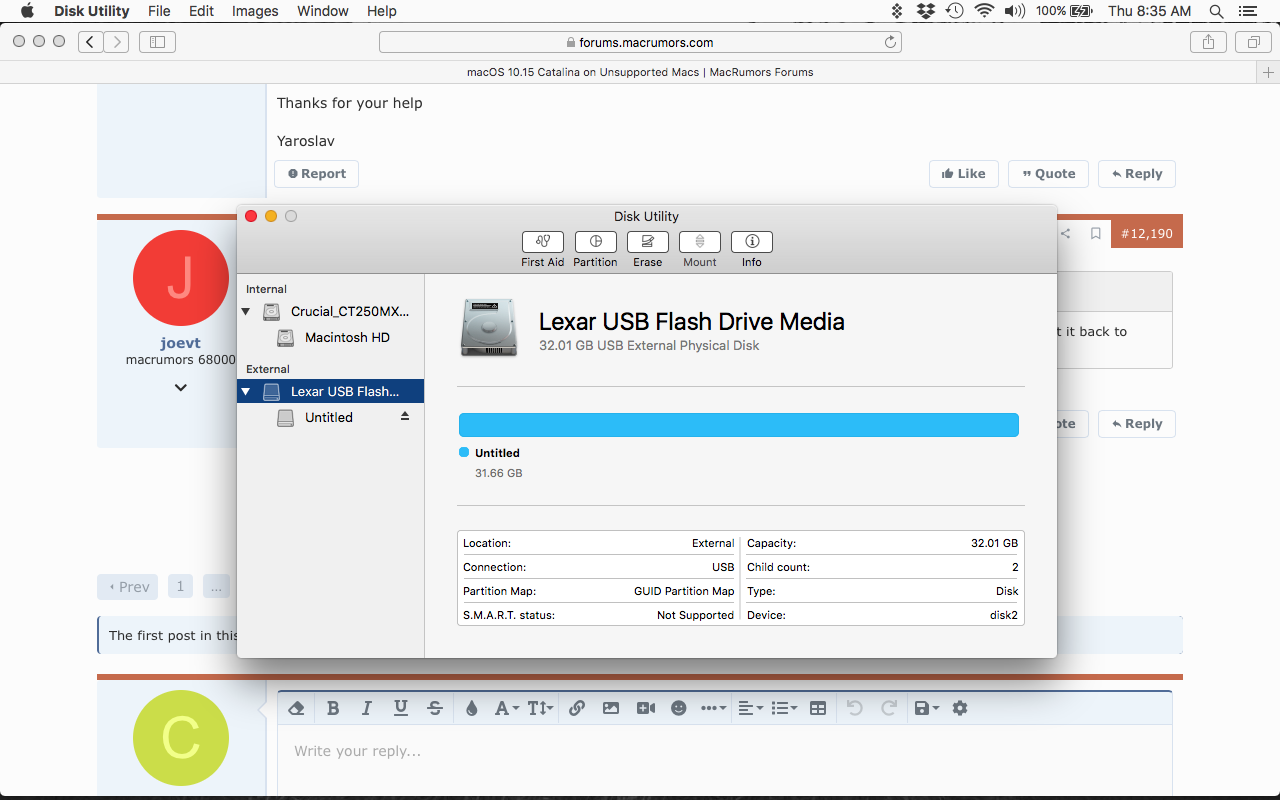Toggle bold in reply editor
This screenshot has height=800, width=1280.
click(x=333, y=708)
